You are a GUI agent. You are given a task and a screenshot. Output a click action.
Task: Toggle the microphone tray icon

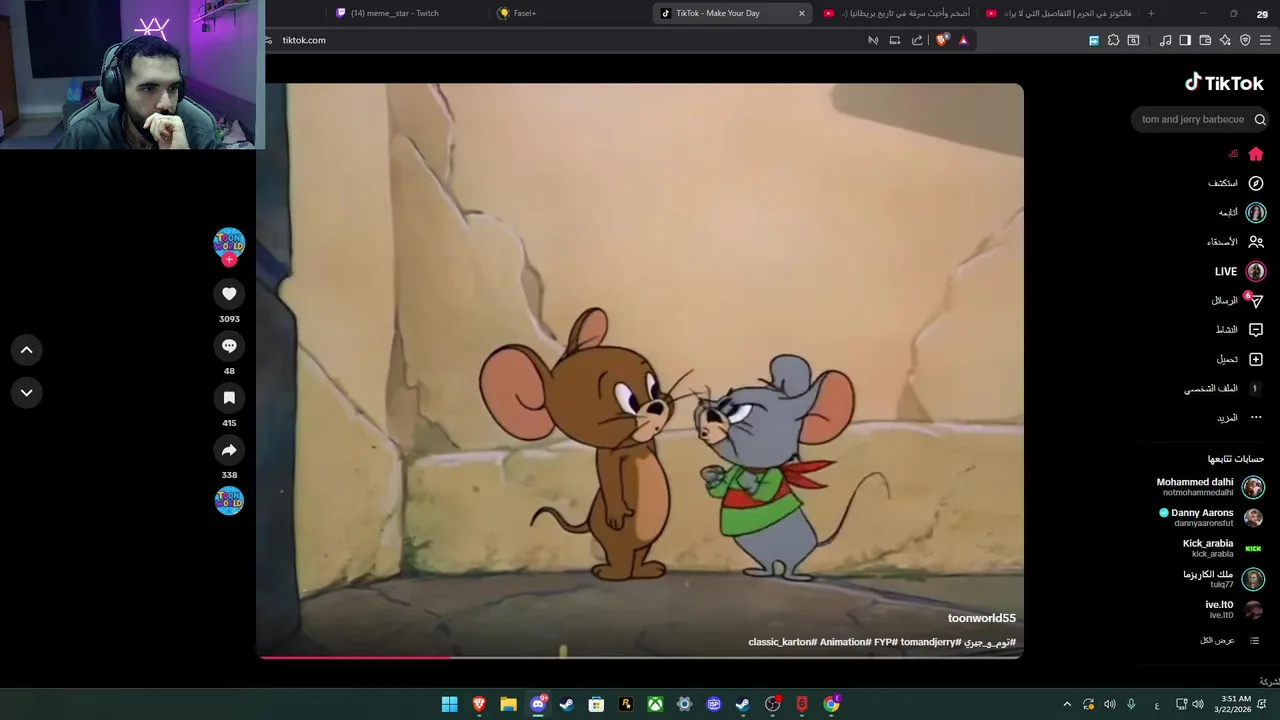pyautogui.click(x=1131, y=704)
